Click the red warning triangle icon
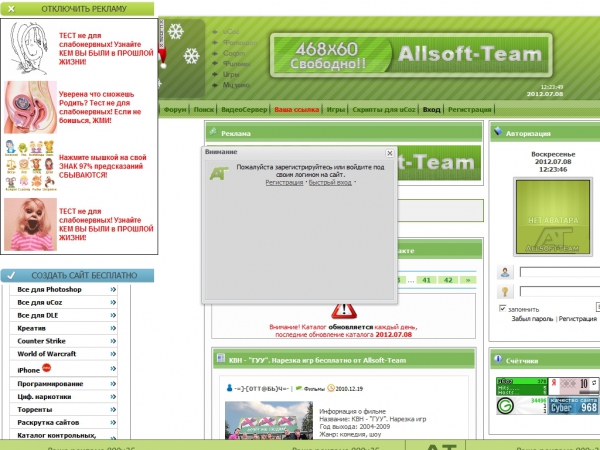 pyautogui.click(x=344, y=310)
